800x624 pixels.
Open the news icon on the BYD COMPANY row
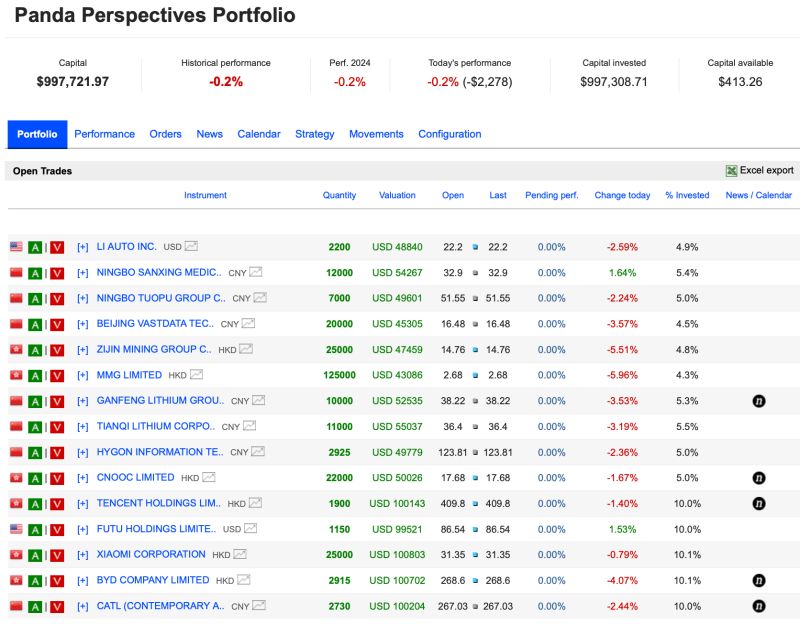pos(758,580)
